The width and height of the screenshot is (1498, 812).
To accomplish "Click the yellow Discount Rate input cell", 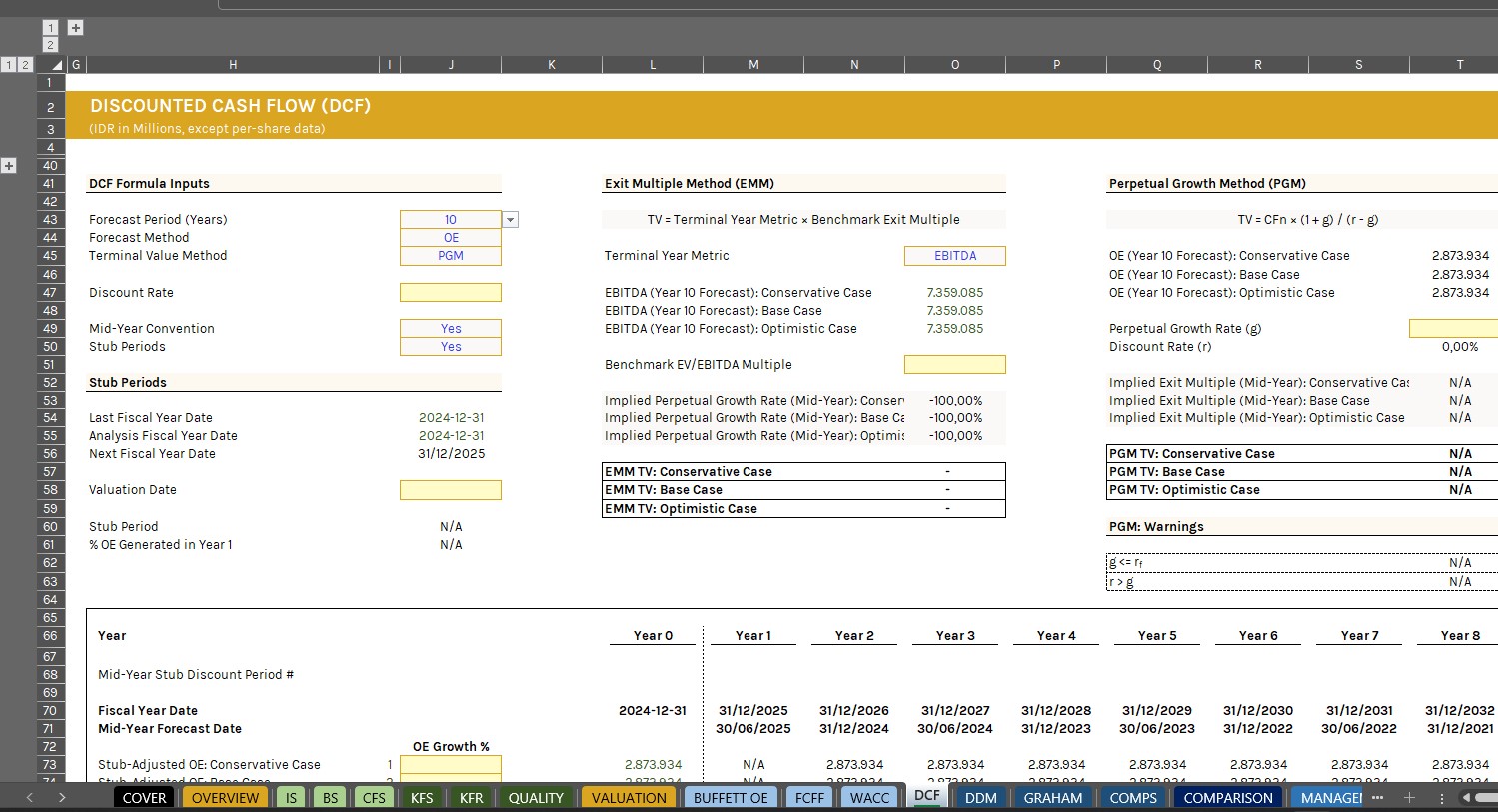I will (x=450, y=292).
